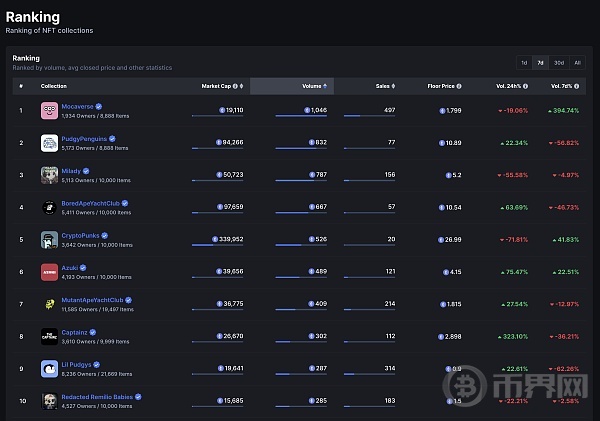Click Redacted Remilio Babies verified badge
Viewport: 600px width, 421px height.
click(138, 397)
